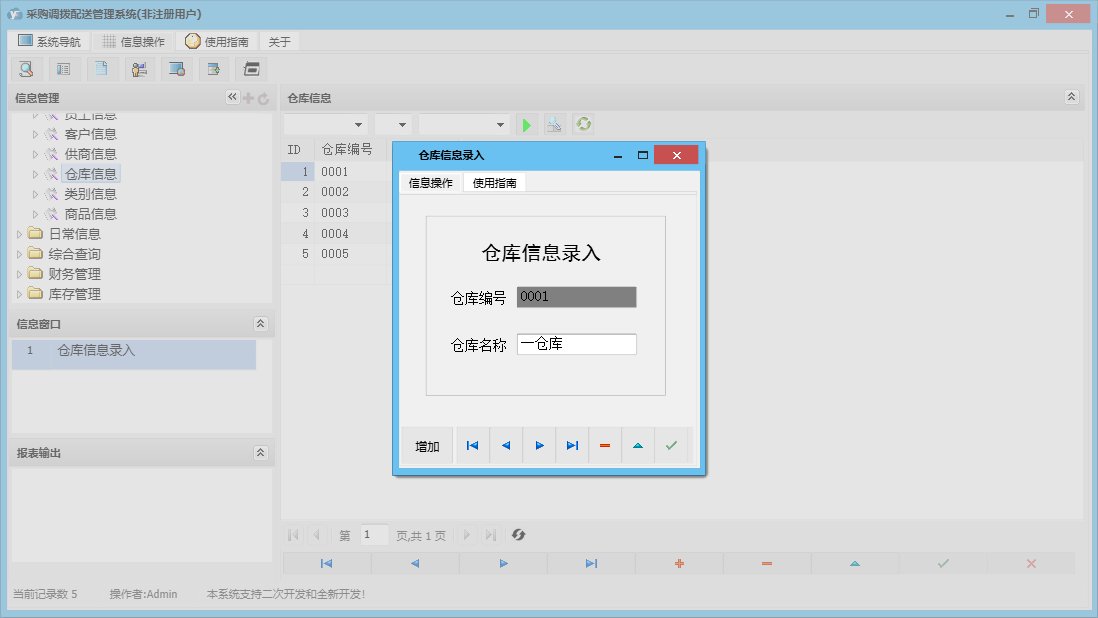The height and width of the screenshot is (618, 1098).
Task: Click the window-with-plus export toolbar icon
Action: click(x=213, y=68)
